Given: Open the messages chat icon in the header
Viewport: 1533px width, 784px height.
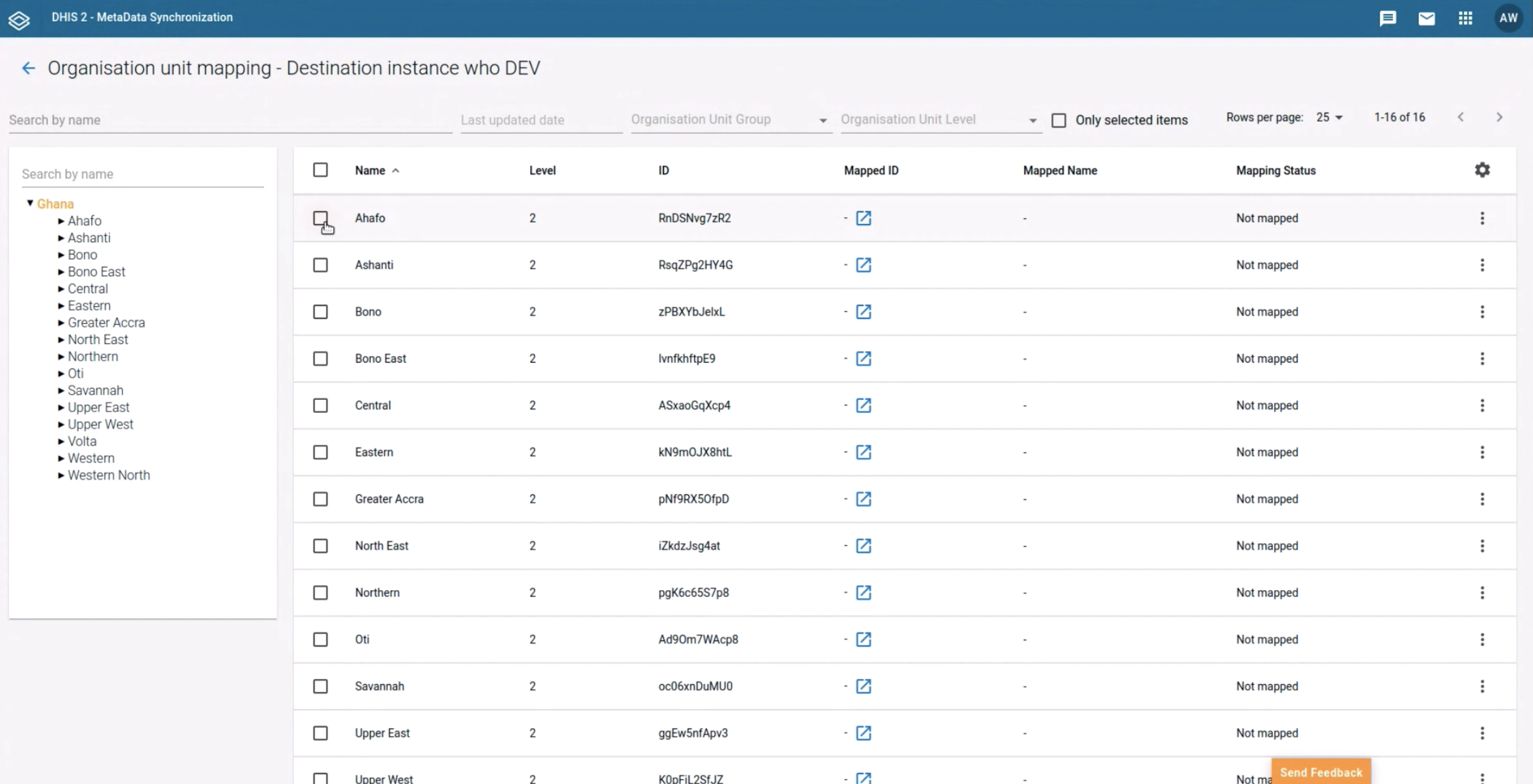Looking at the screenshot, I should point(1388,18).
